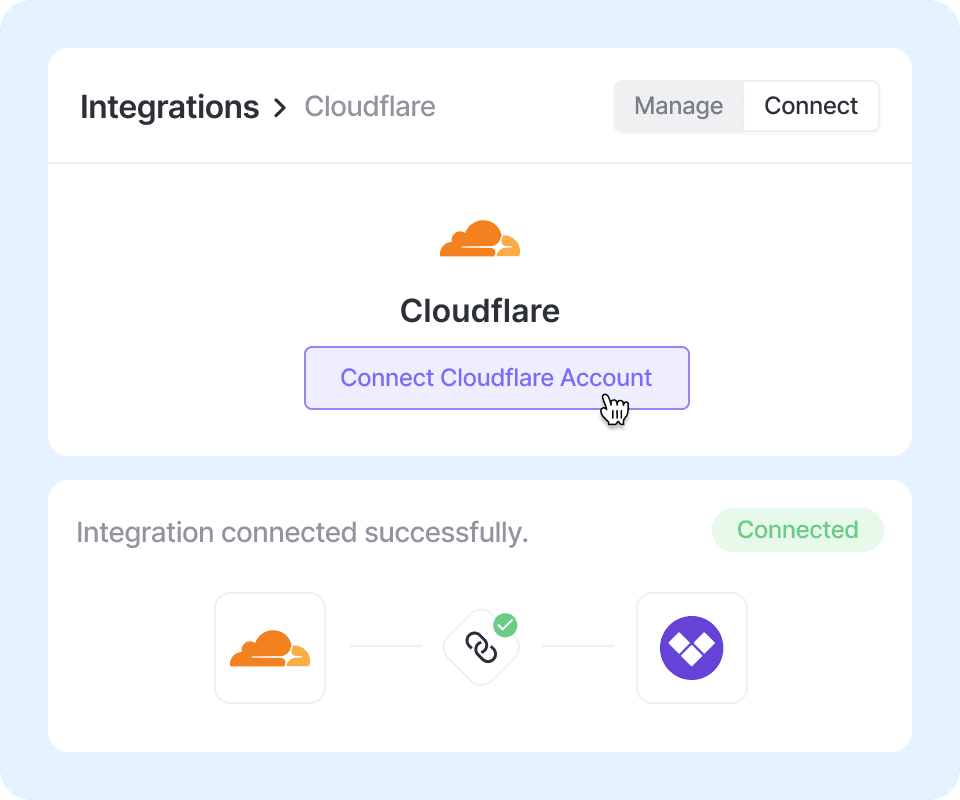Open the Cloudflare logo tile in the connection diagram

pos(270,648)
